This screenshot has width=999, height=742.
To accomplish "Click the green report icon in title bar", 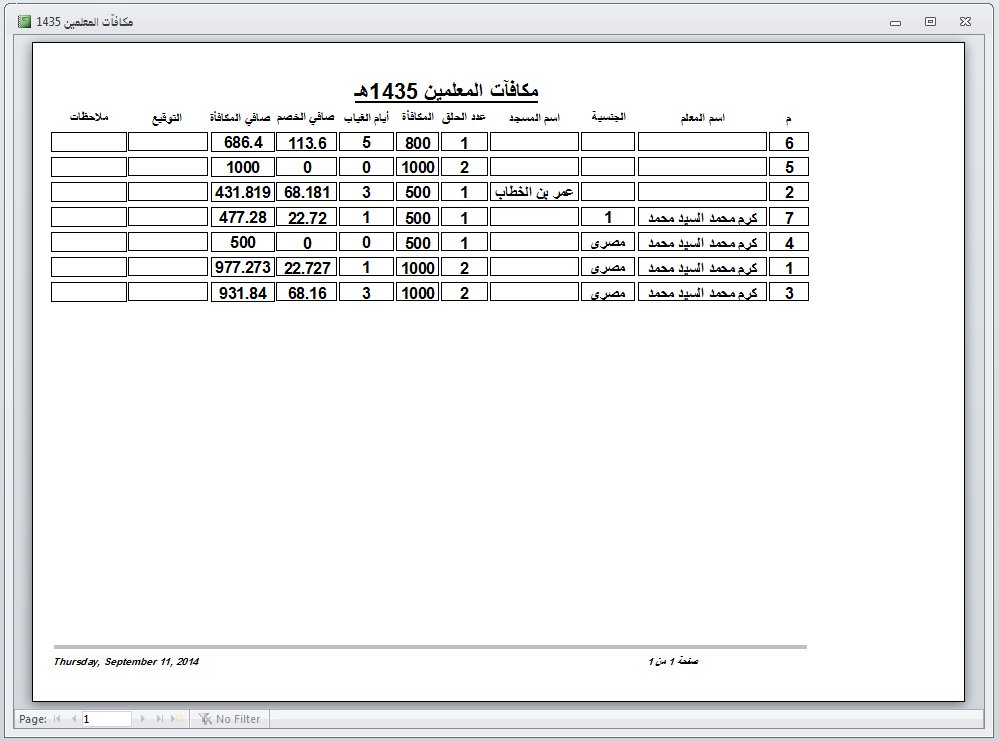I will click(24, 22).
